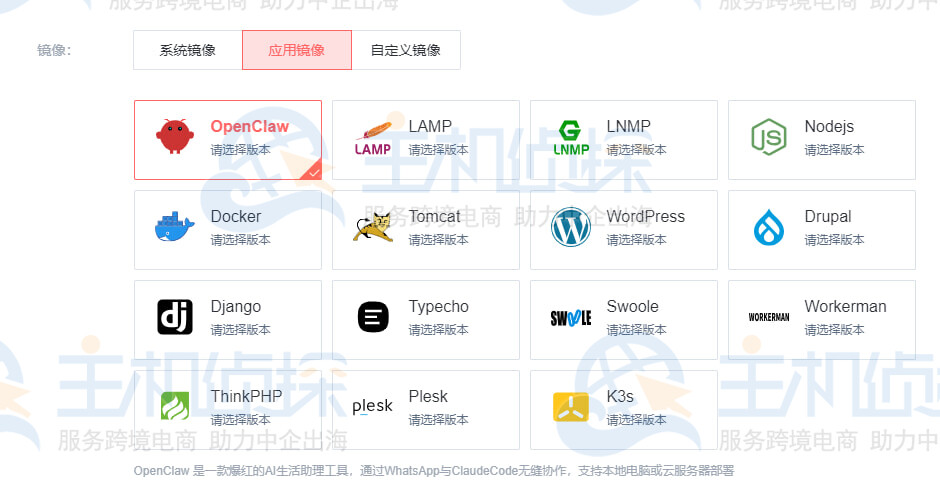Open the WordPress 请选择版本 dropdown
Viewport: 940px width, 502px height.
636,240
